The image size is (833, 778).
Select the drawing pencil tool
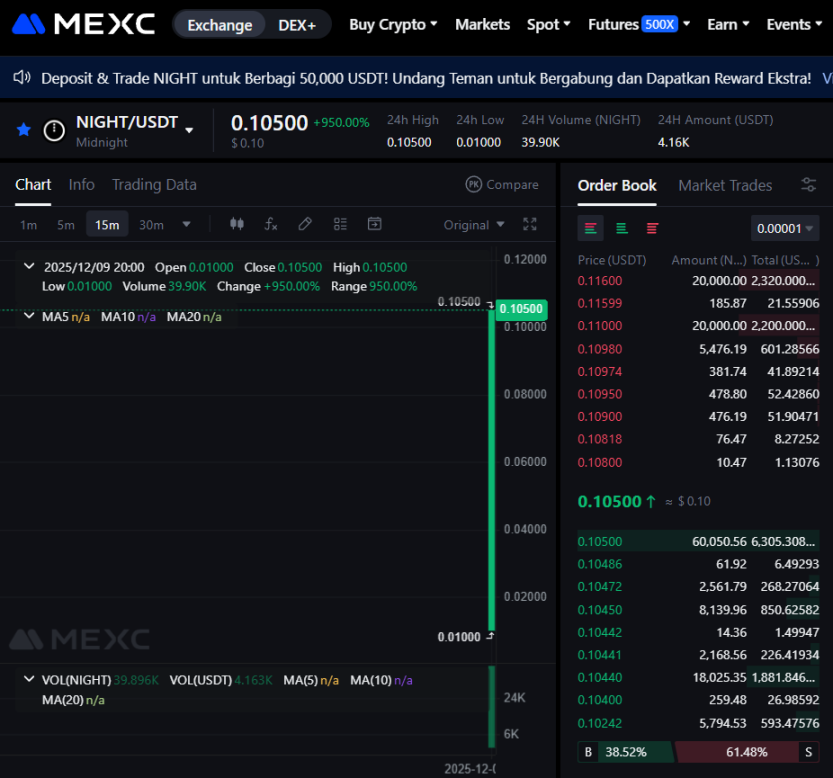click(305, 224)
